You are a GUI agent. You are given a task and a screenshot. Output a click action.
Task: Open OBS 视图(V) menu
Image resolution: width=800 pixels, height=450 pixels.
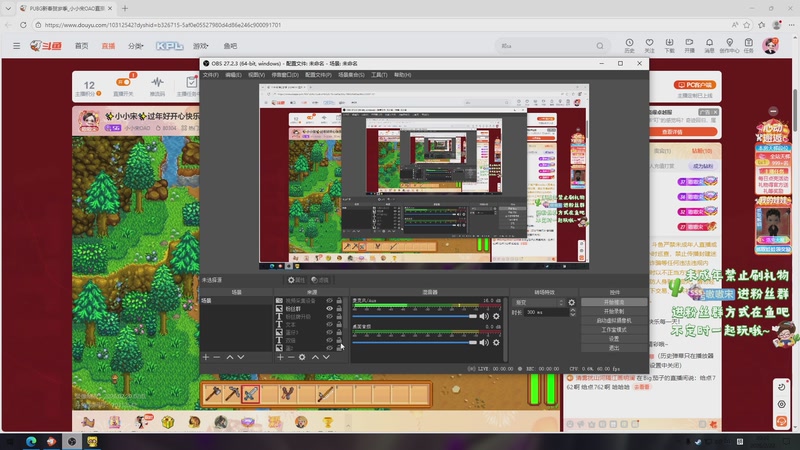pos(256,75)
